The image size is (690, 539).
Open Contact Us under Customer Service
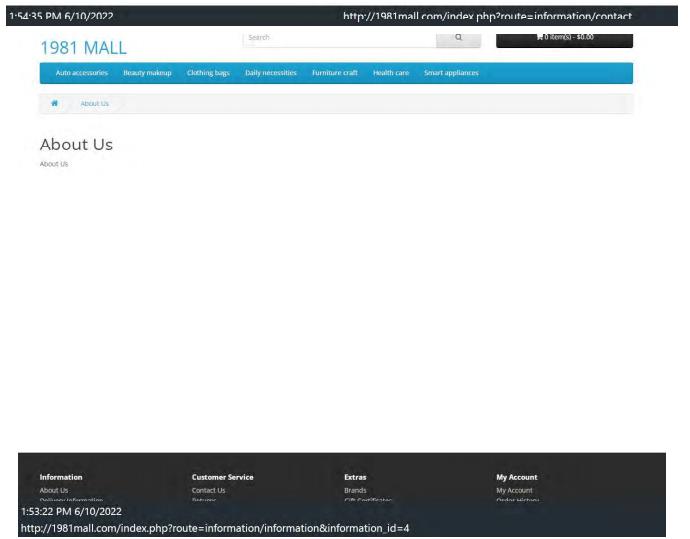click(x=208, y=490)
